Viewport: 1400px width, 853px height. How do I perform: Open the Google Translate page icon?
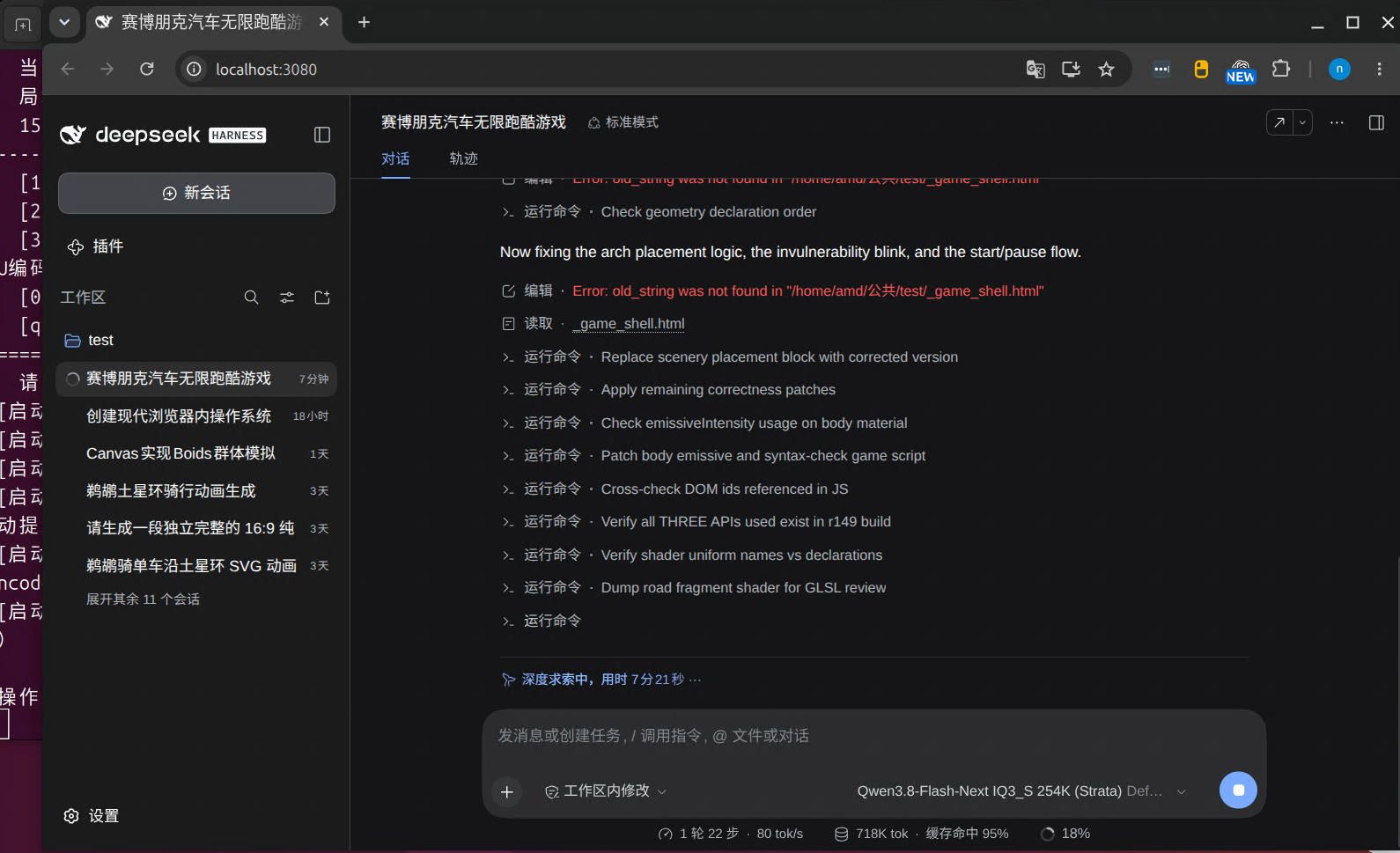(1035, 69)
